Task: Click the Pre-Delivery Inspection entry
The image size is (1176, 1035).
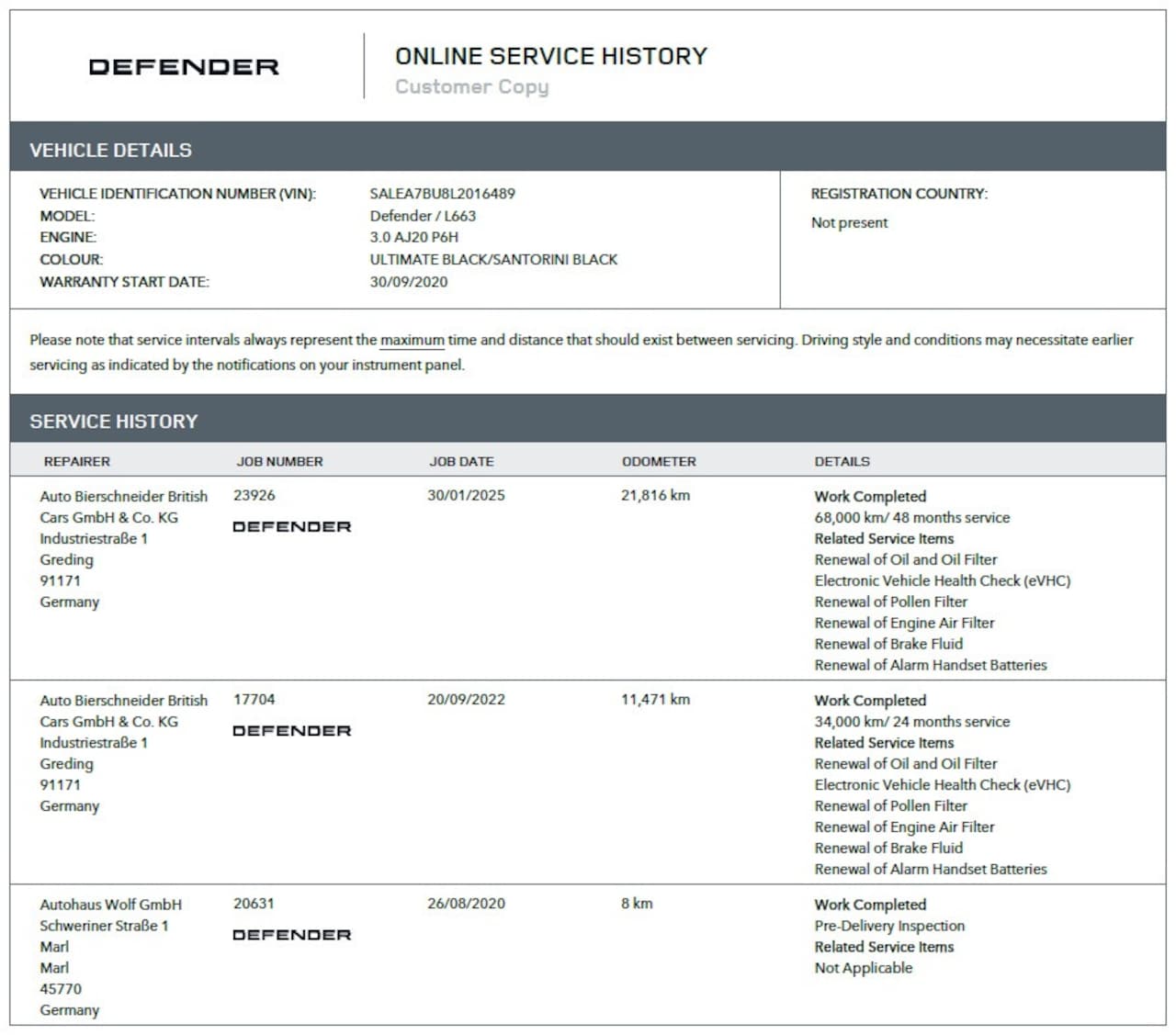Action: pos(889,926)
